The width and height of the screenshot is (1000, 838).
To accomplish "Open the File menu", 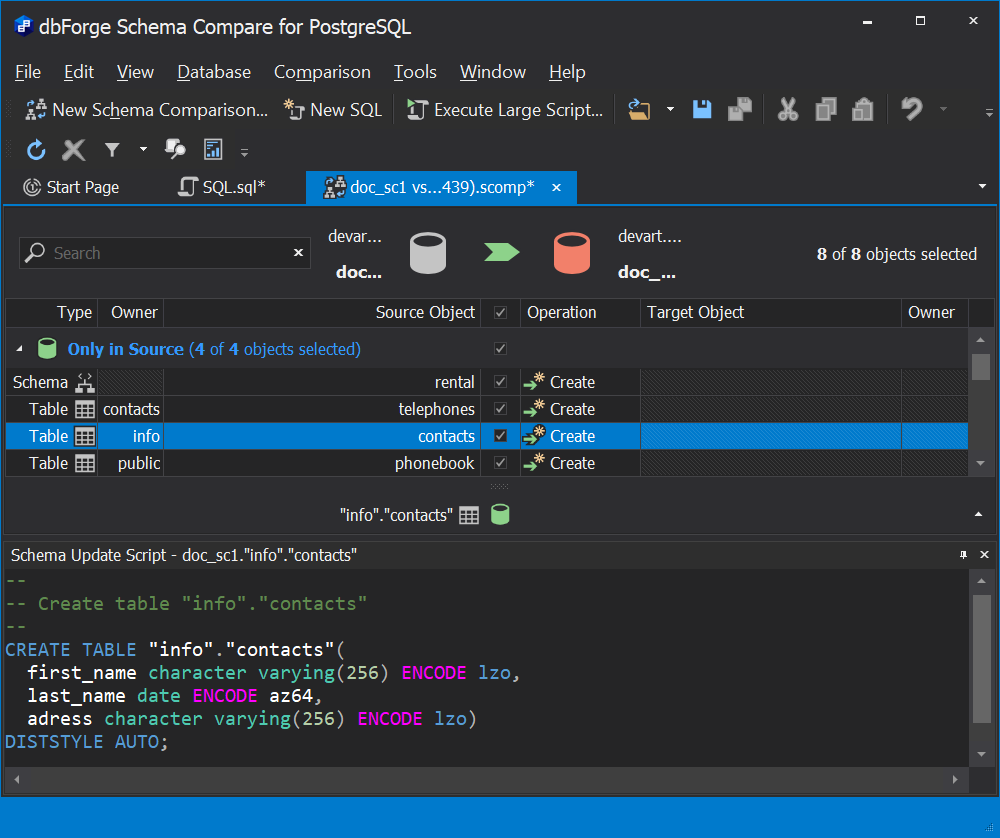I will coord(28,72).
